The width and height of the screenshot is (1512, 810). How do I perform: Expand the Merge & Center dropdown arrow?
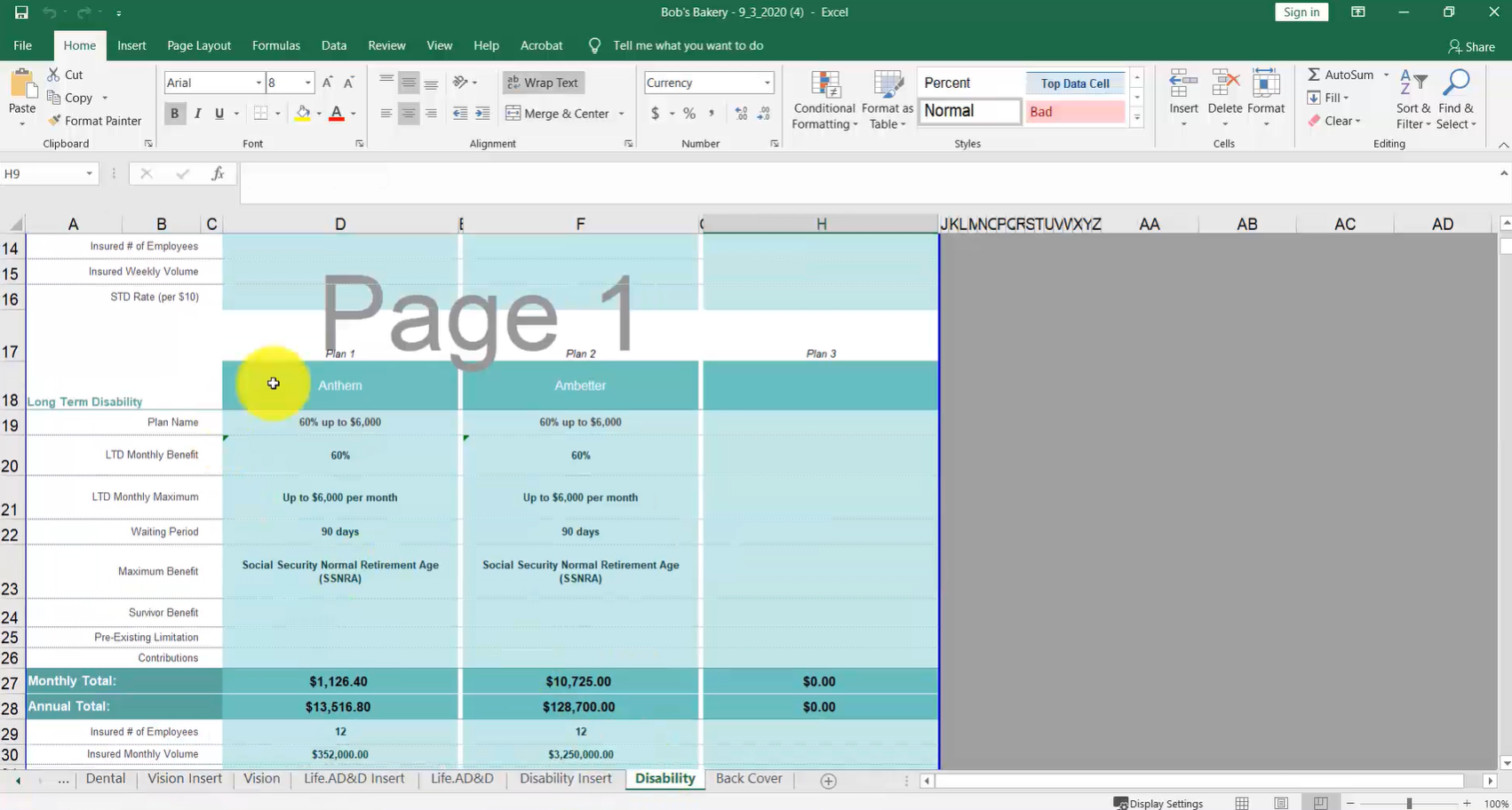[x=621, y=114]
